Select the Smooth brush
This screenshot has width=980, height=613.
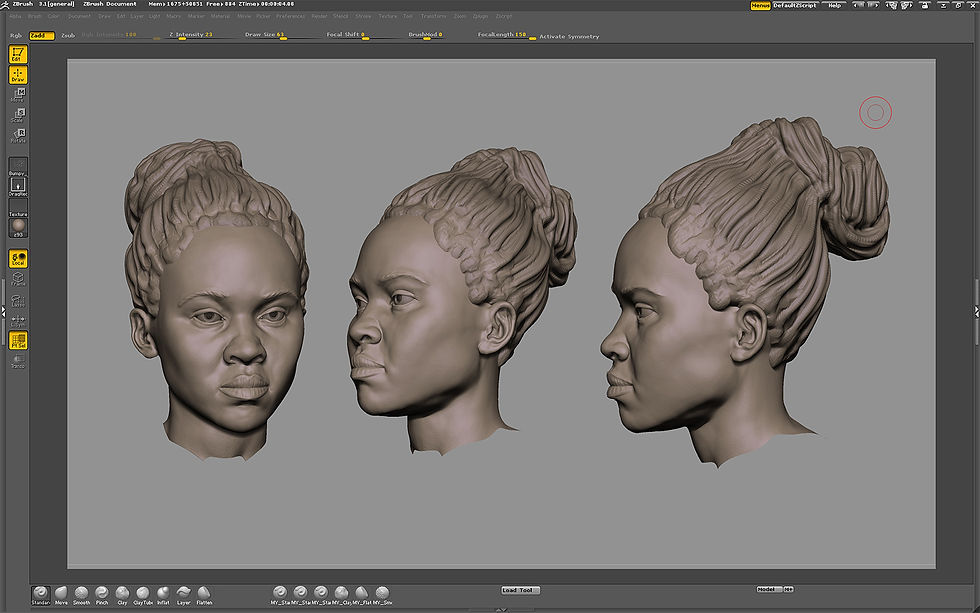(81, 593)
